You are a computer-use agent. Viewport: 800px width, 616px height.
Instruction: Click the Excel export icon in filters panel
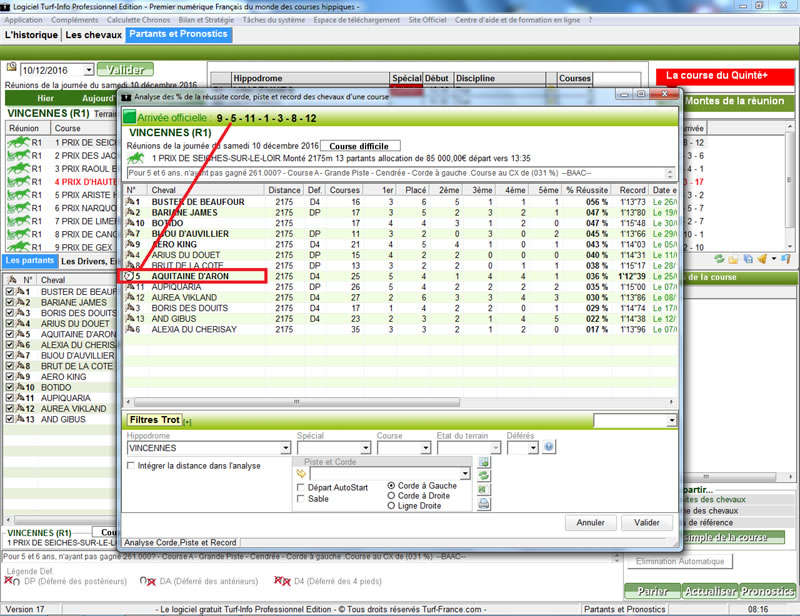[x=484, y=491]
